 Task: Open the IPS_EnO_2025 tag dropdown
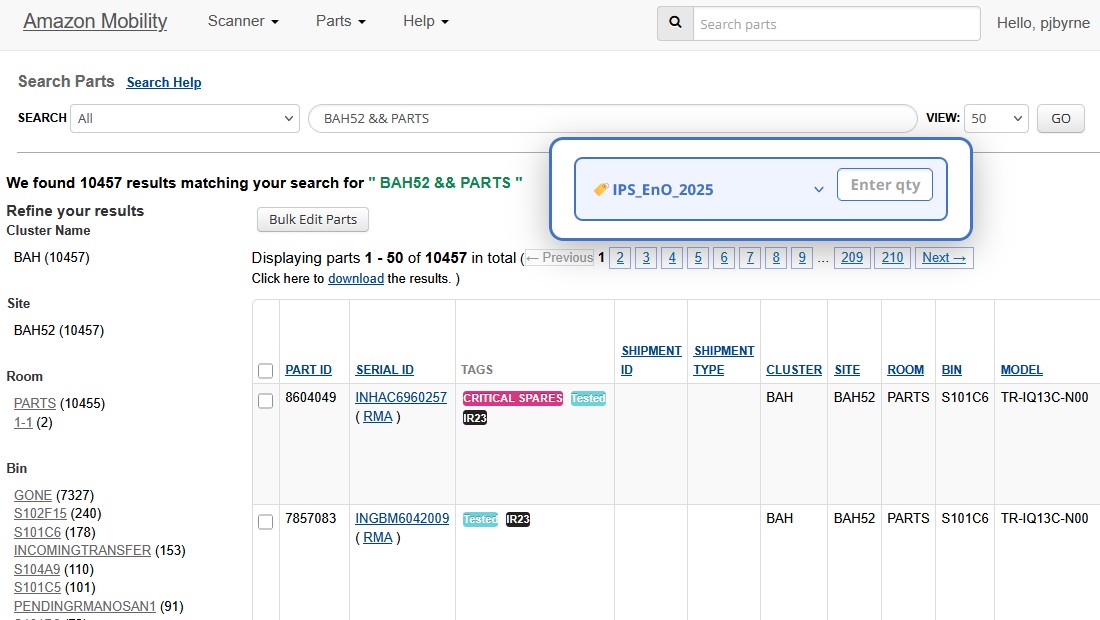(819, 189)
